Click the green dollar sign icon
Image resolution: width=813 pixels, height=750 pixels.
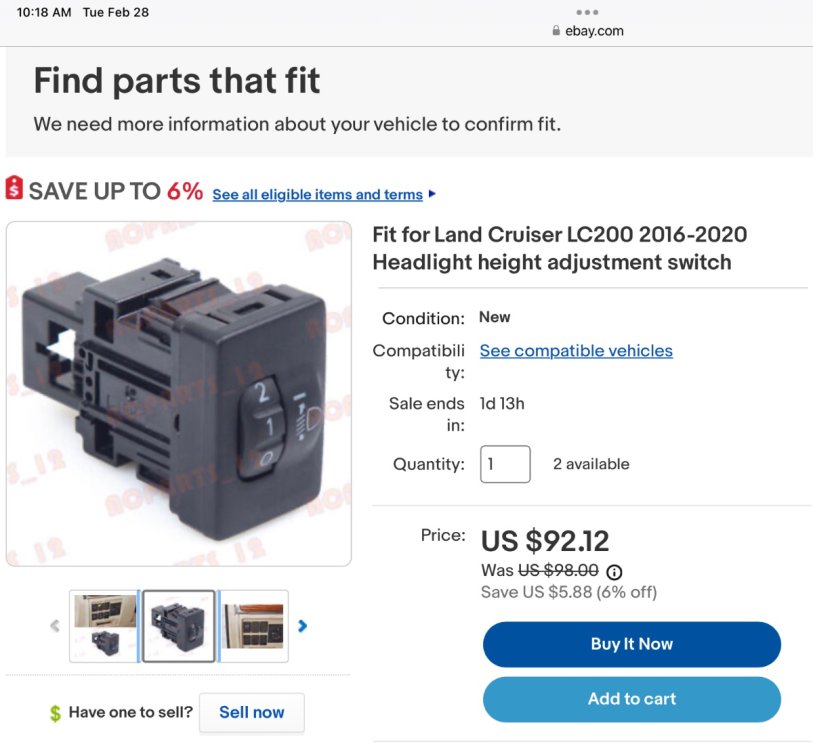(55, 713)
